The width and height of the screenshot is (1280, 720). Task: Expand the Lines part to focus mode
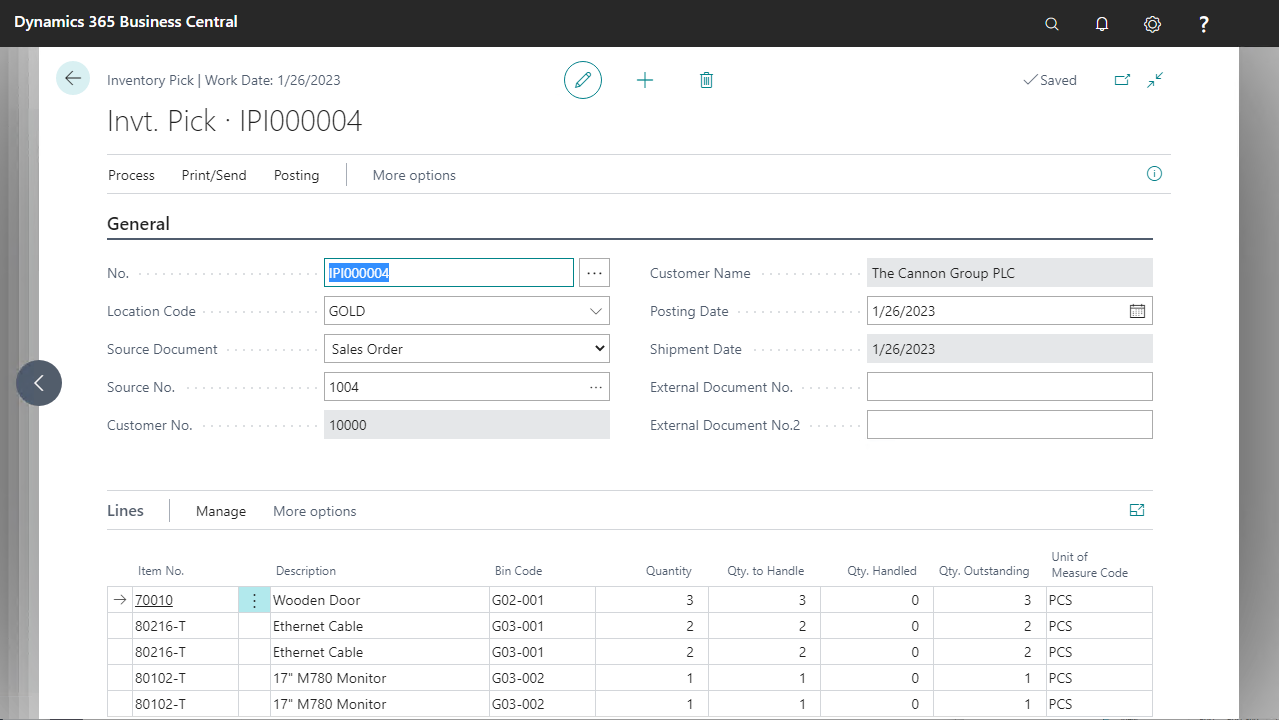1137,510
